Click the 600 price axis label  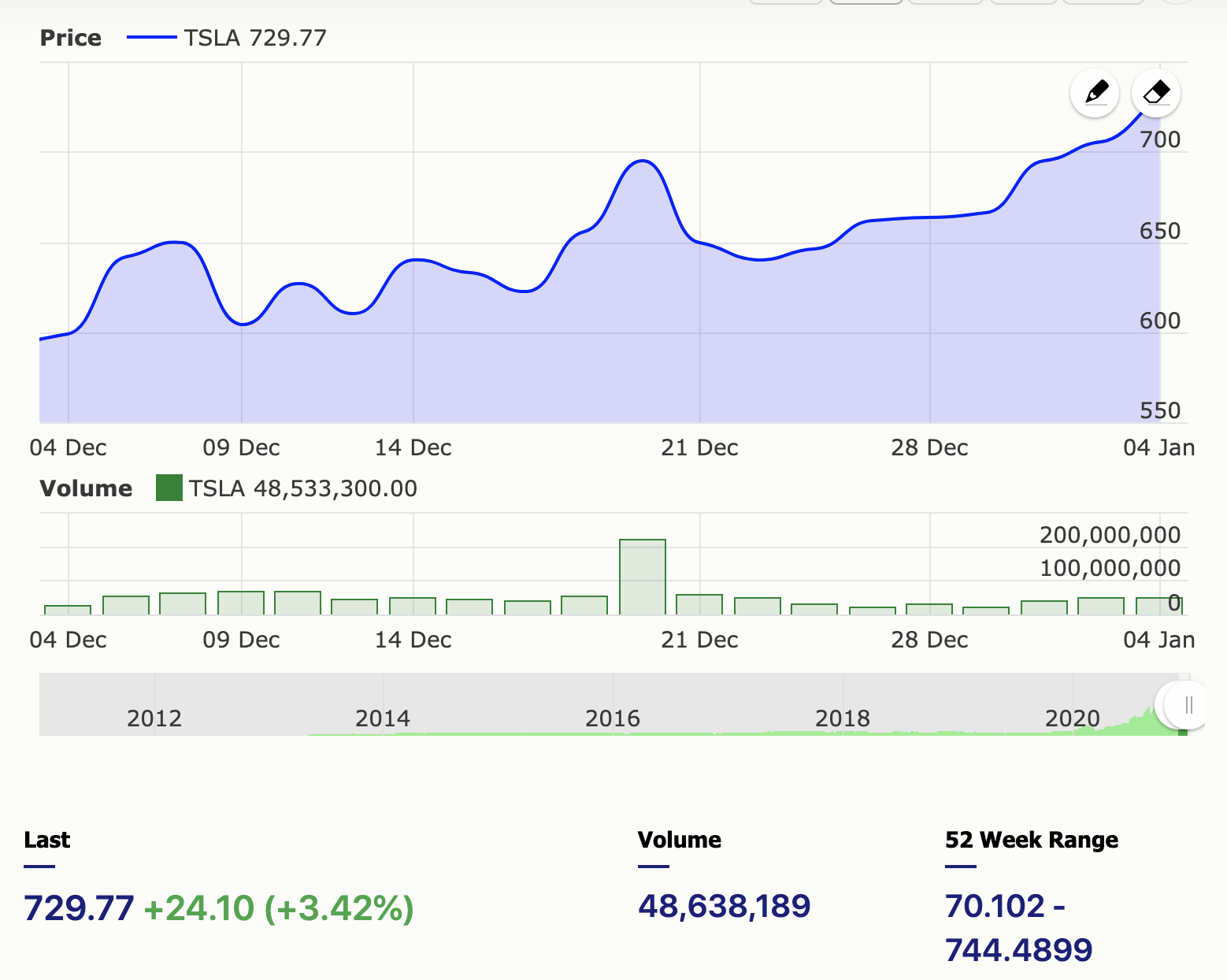pos(1160,321)
